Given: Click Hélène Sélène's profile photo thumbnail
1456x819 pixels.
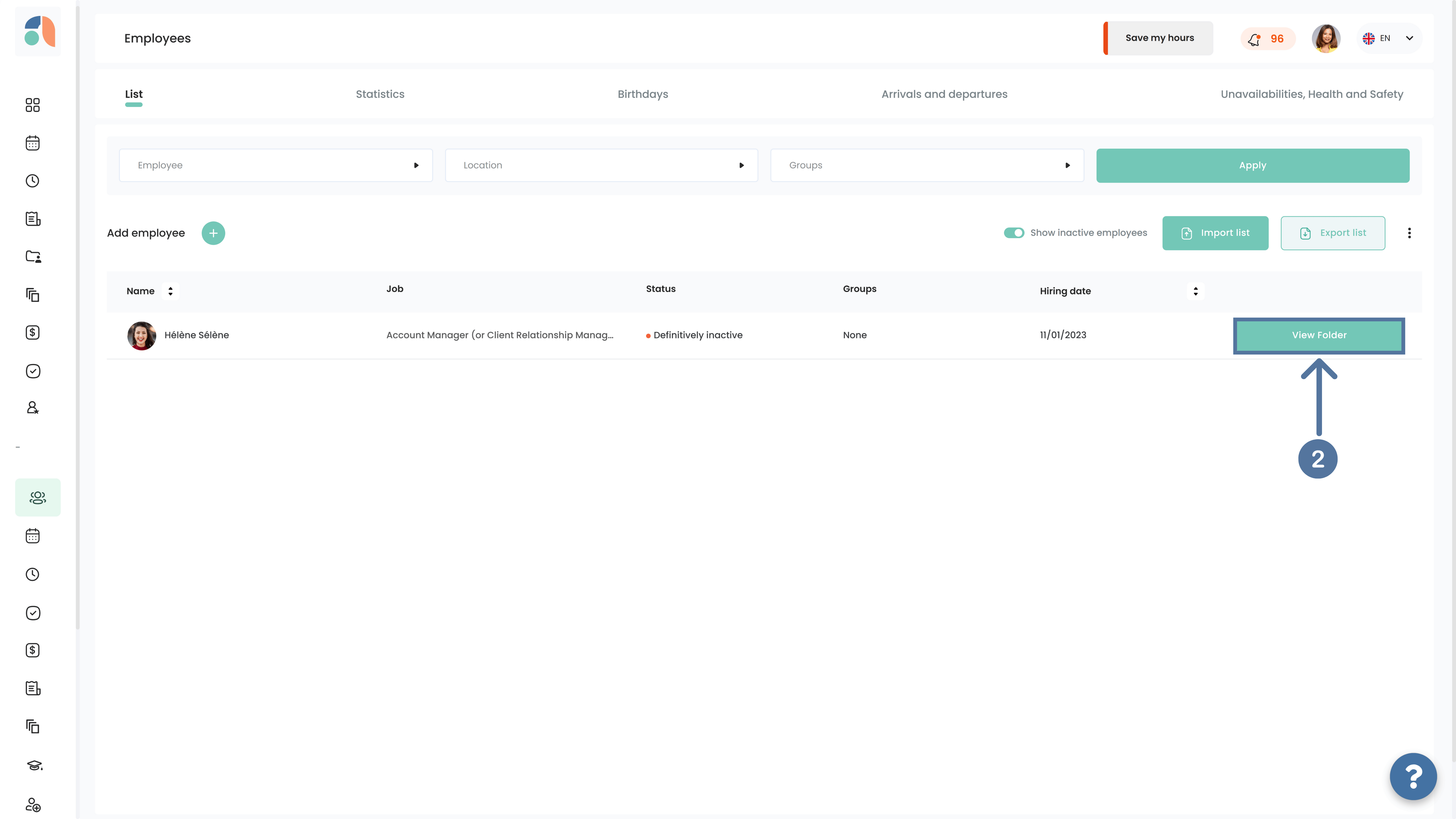Looking at the screenshot, I should [141, 336].
